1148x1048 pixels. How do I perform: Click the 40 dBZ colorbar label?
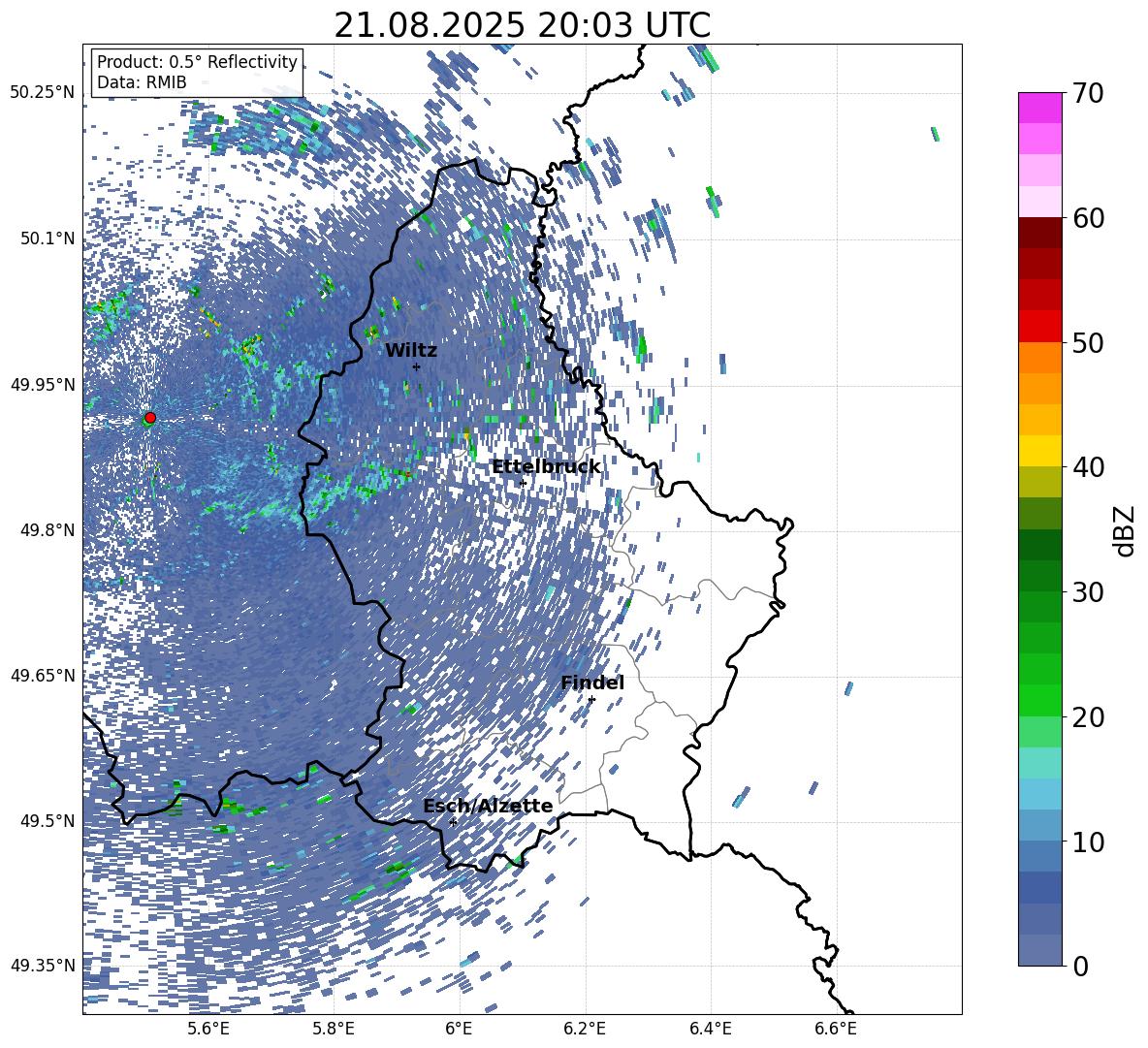click(x=1088, y=467)
